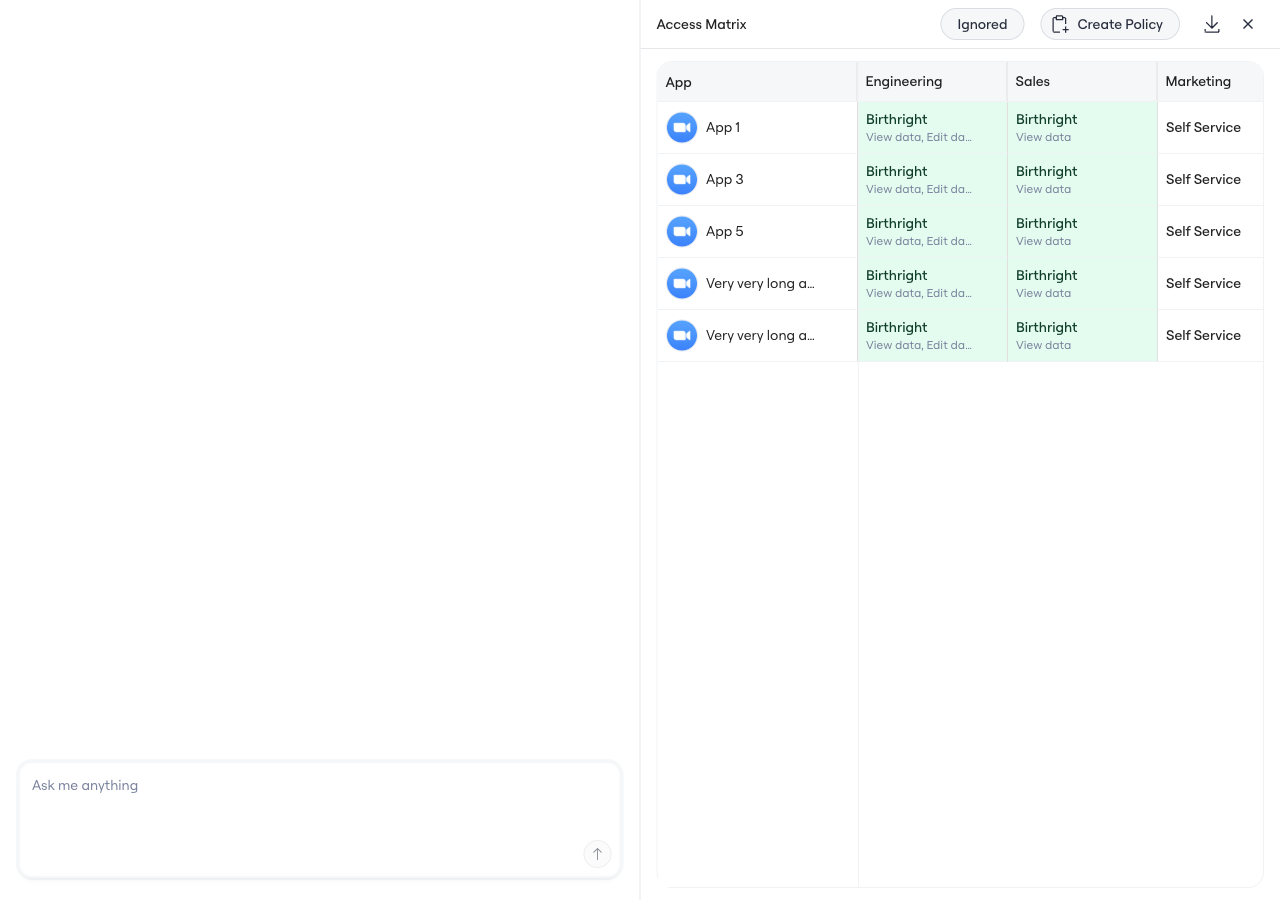1280x900 pixels.
Task: Select the App 1 row label
Action: [x=723, y=127]
